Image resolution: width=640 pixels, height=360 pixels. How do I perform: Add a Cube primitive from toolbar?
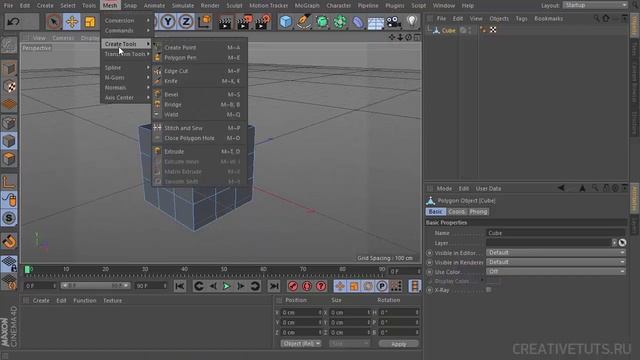tap(286, 22)
